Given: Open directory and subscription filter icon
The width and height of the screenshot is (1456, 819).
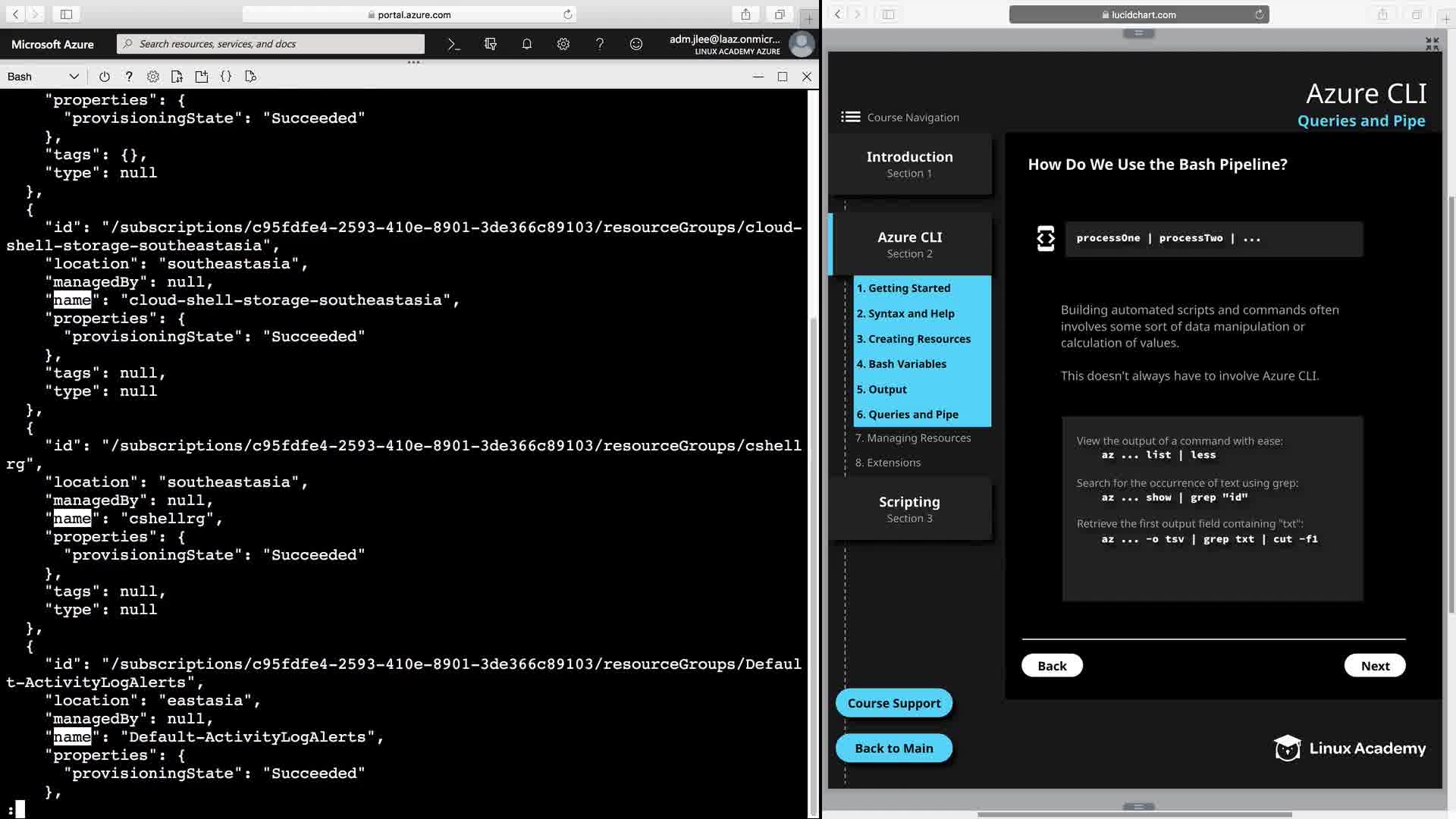Looking at the screenshot, I should coord(490,44).
